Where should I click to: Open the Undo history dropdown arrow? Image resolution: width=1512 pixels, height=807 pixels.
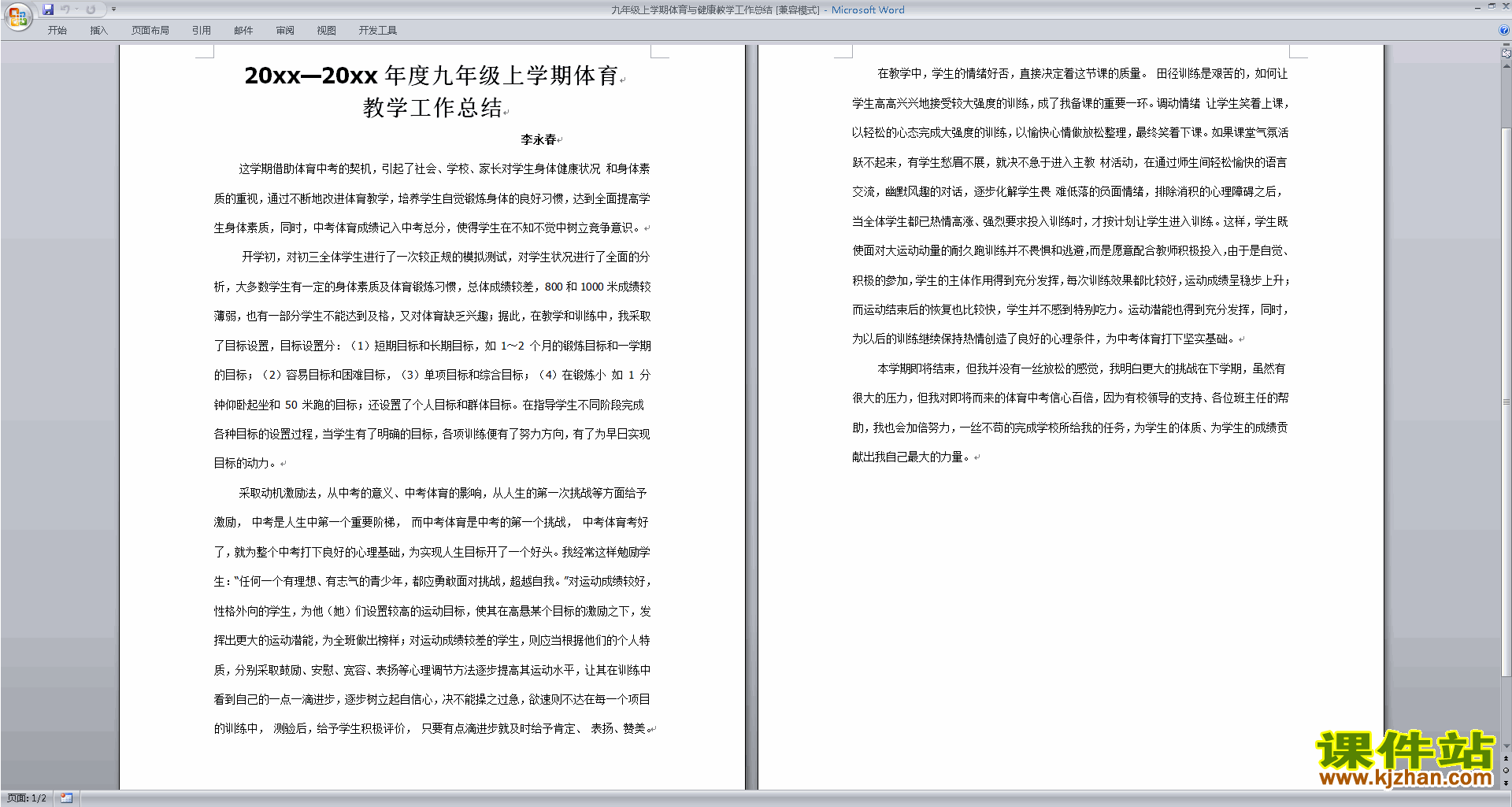click(77, 9)
